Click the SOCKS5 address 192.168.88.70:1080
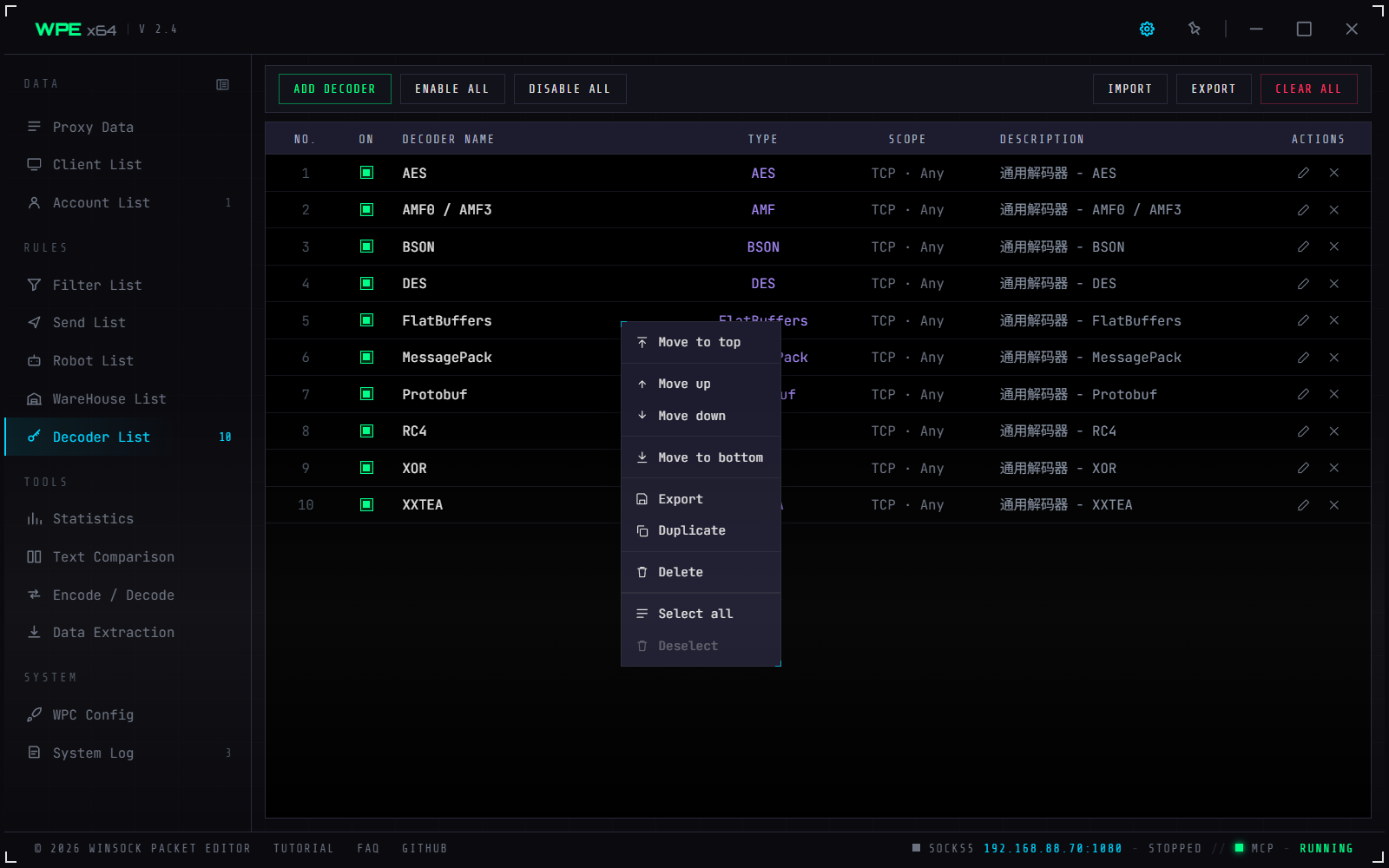 [1052, 848]
